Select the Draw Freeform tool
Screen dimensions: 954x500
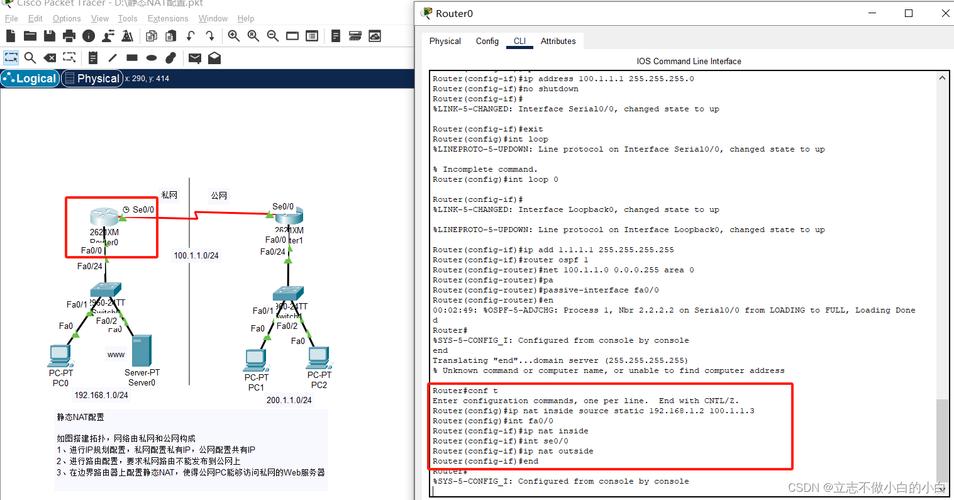coord(171,58)
